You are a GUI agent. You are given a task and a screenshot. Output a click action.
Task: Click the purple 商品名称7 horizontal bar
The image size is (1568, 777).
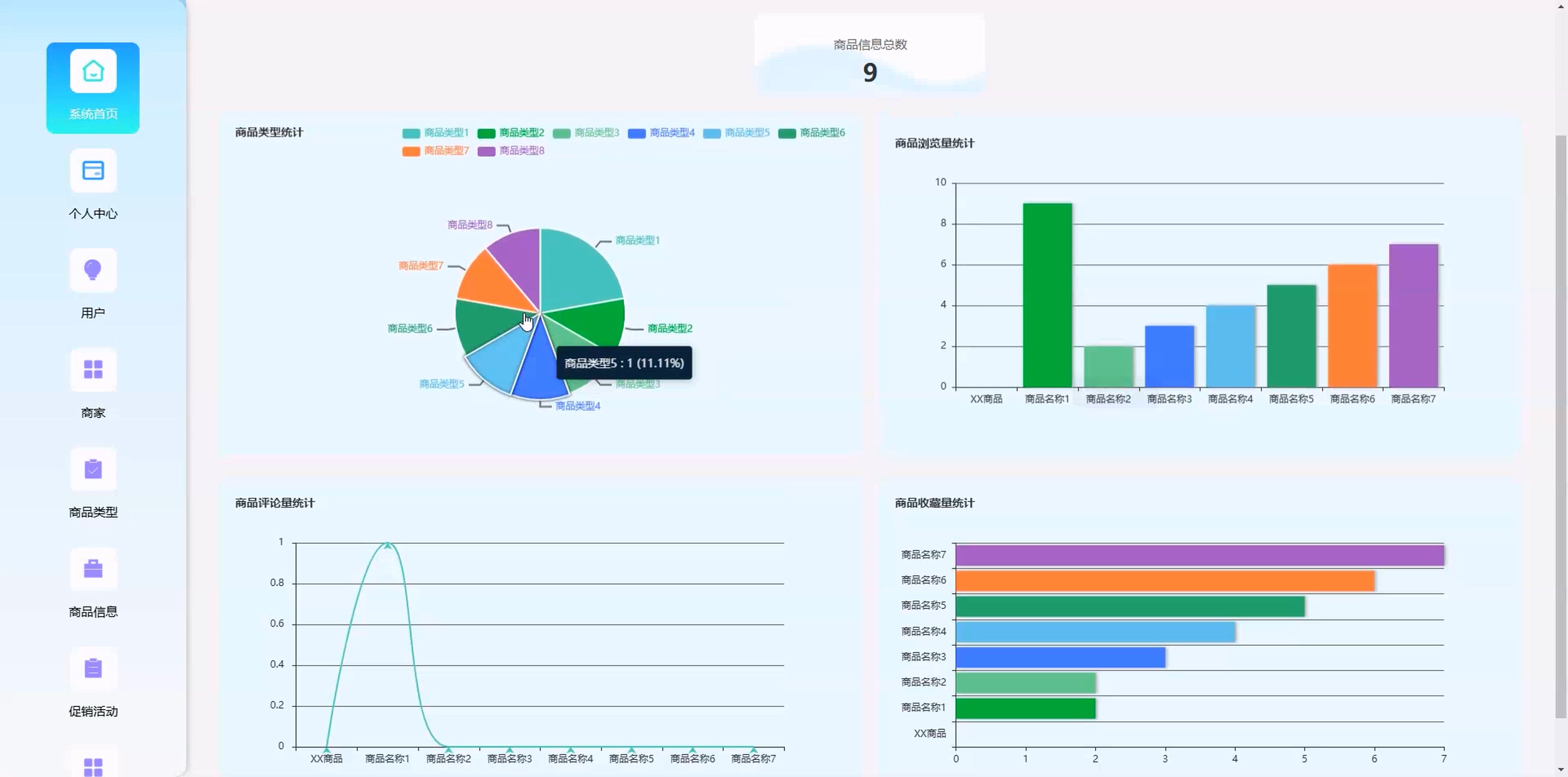1199,556
